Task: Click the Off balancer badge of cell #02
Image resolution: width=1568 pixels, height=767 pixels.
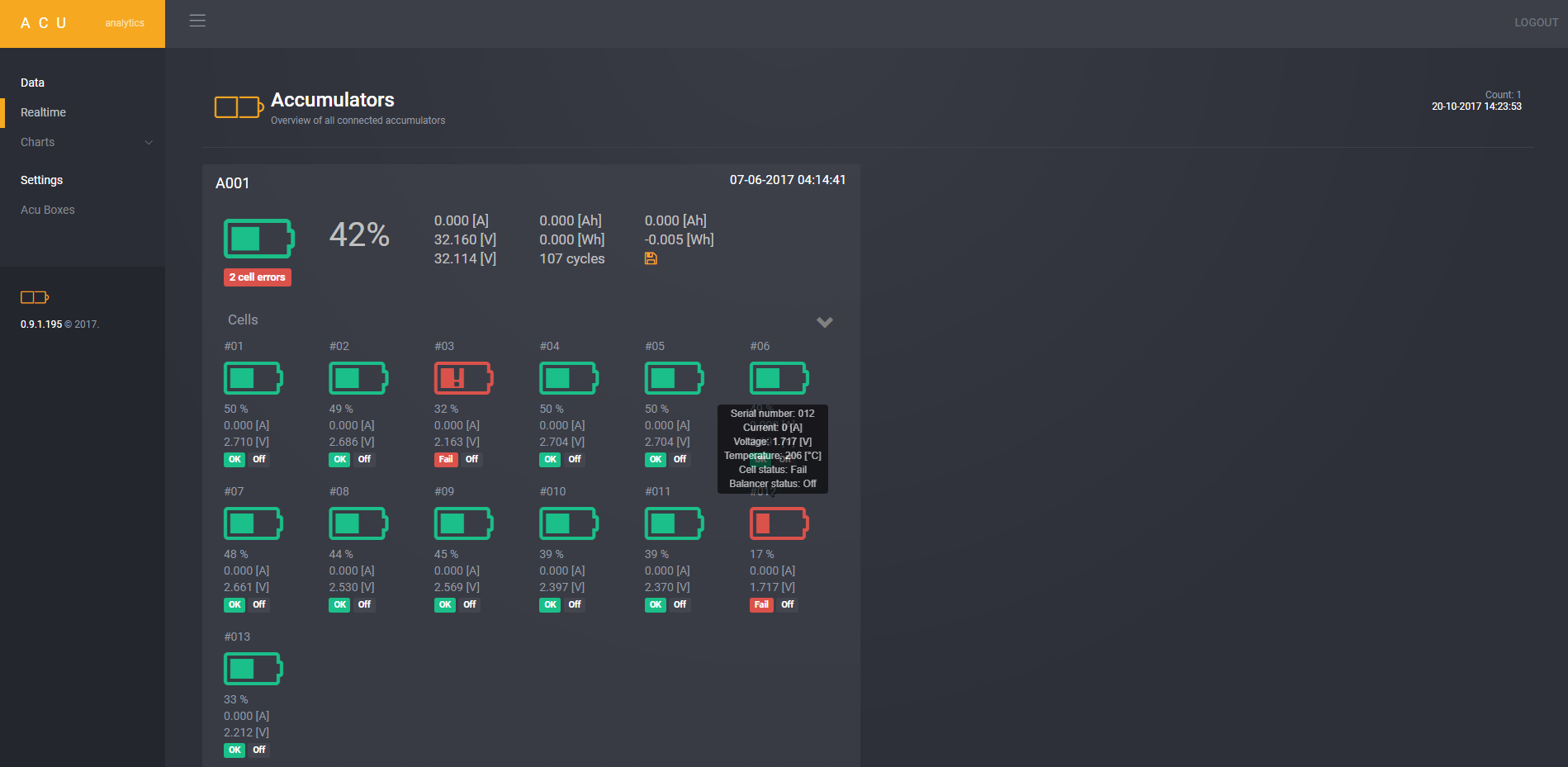Action: click(364, 459)
